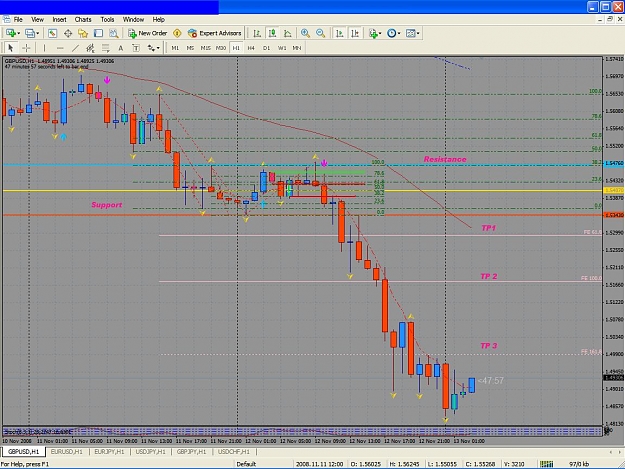The width and height of the screenshot is (625, 469).
Task: Show the Terminal panel
Action: (x=98, y=33)
